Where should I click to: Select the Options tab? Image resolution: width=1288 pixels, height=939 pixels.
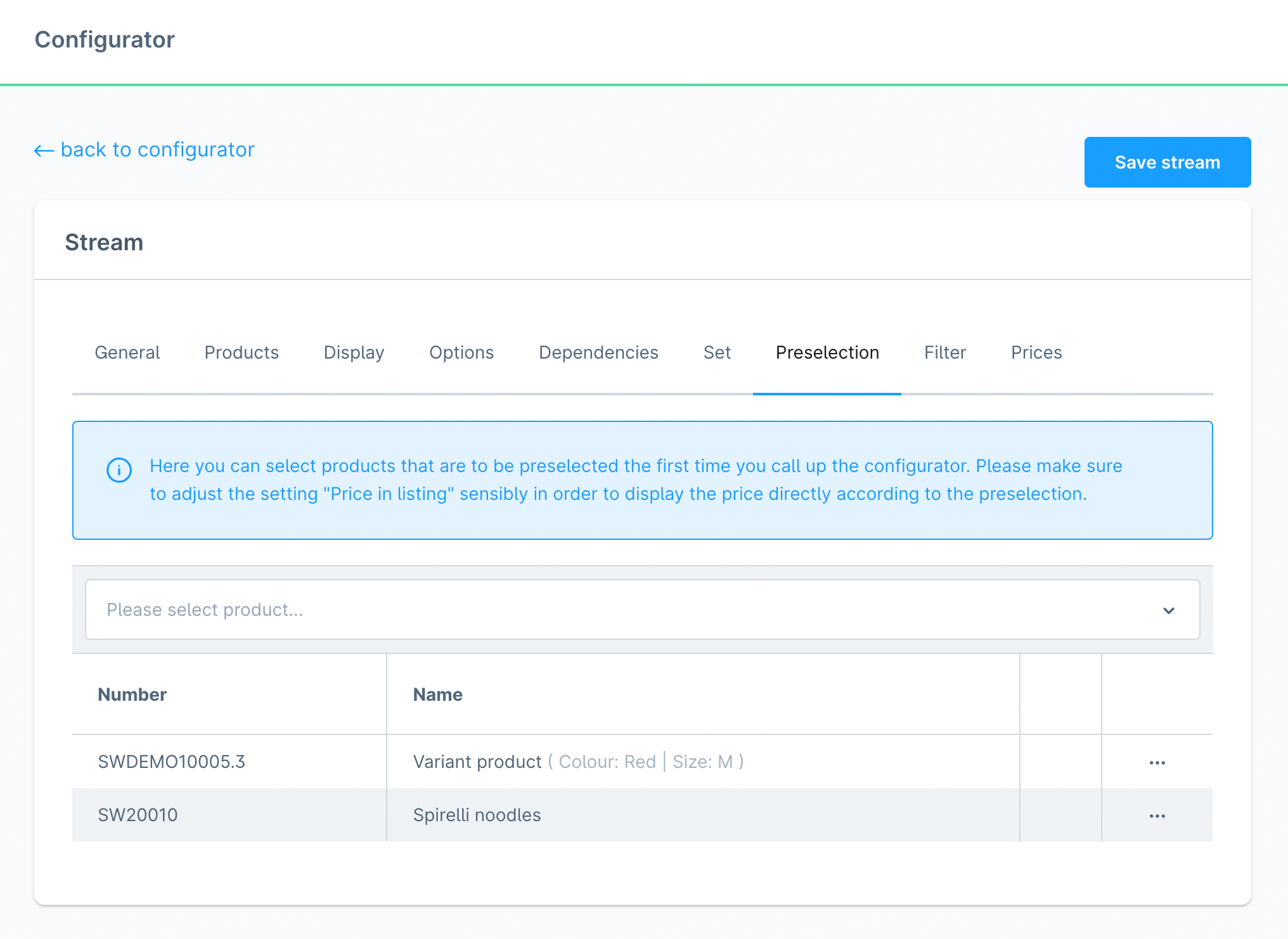point(461,352)
